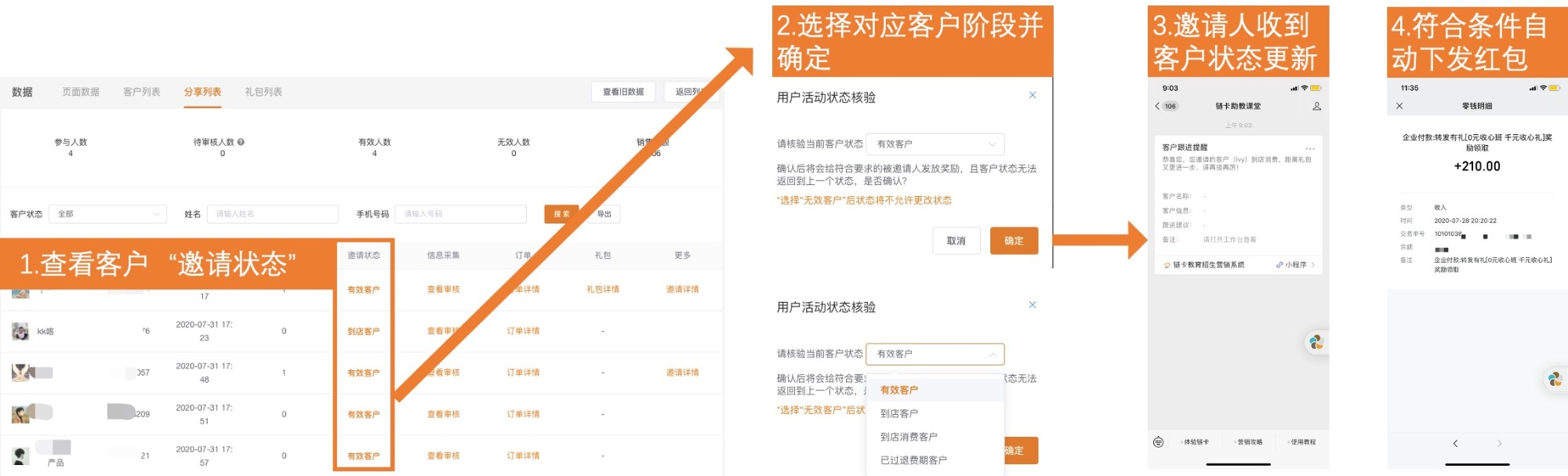Screen dimensions: 1568x476
Task: Switch to the 客户列表 tab
Action: click(141, 92)
